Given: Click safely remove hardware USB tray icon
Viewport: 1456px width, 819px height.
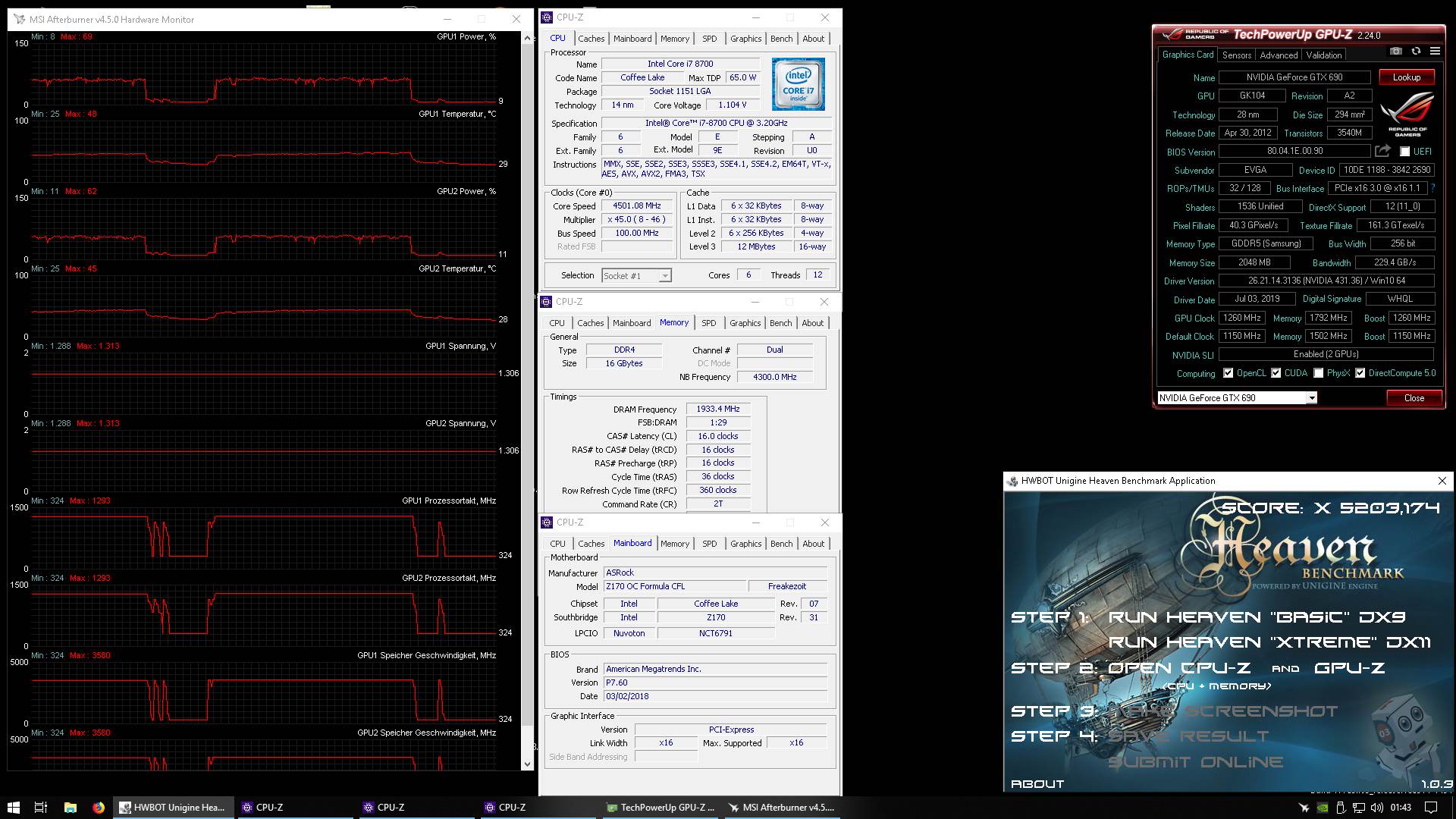Looking at the screenshot, I should point(1340,808).
